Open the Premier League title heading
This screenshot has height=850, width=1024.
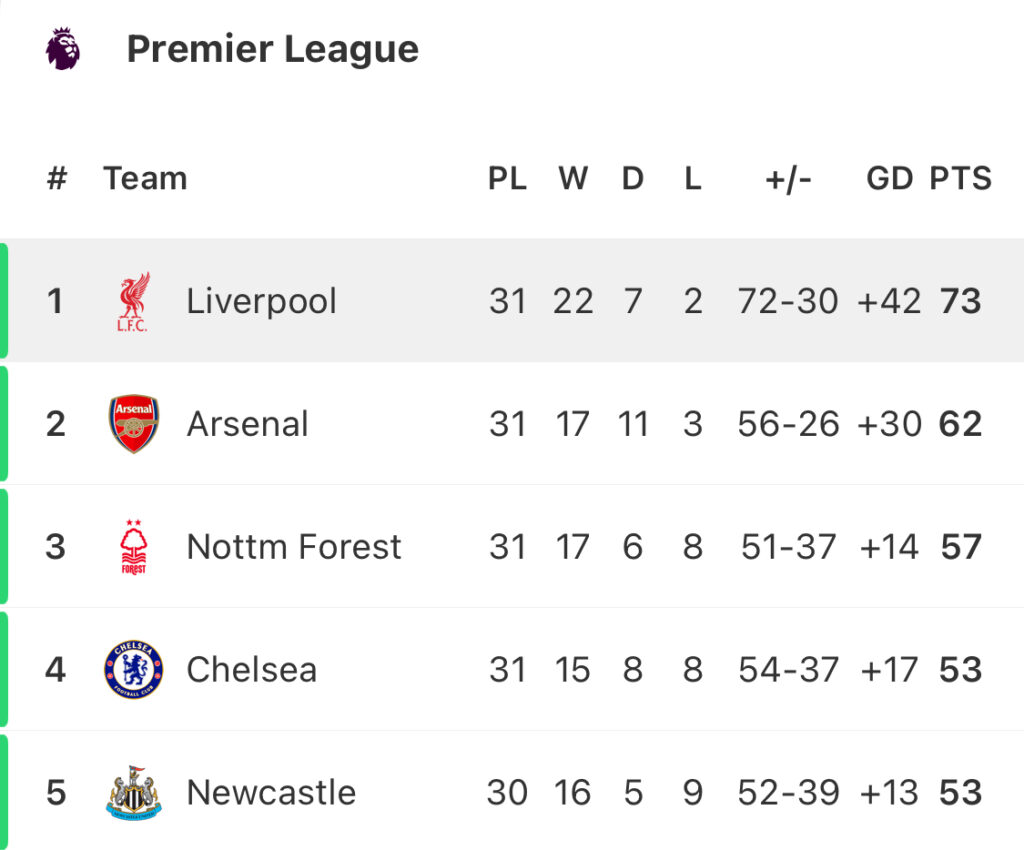pos(272,49)
